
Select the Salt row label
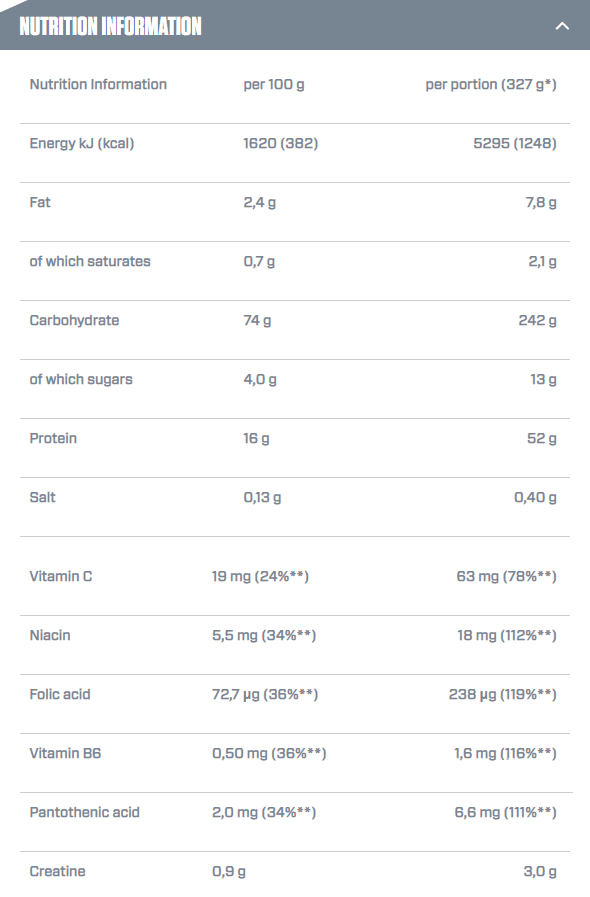coord(42,497)
